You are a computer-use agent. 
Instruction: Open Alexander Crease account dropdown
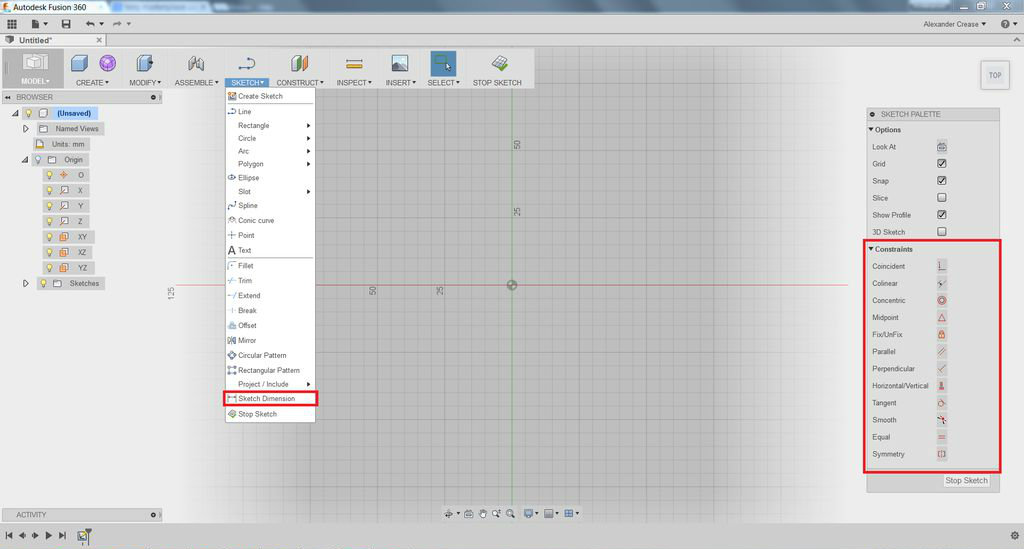(955, 24)
